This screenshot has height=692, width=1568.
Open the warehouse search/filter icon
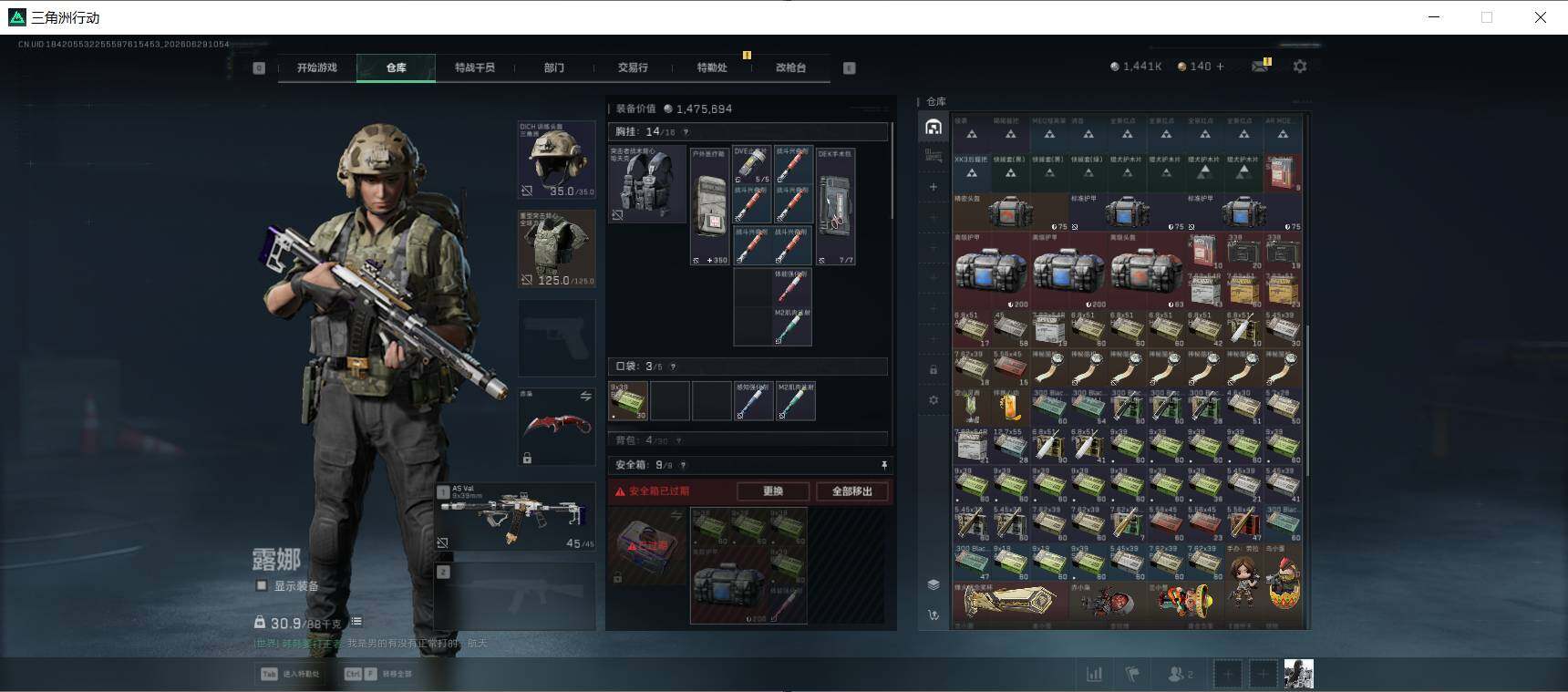[933, 157]
